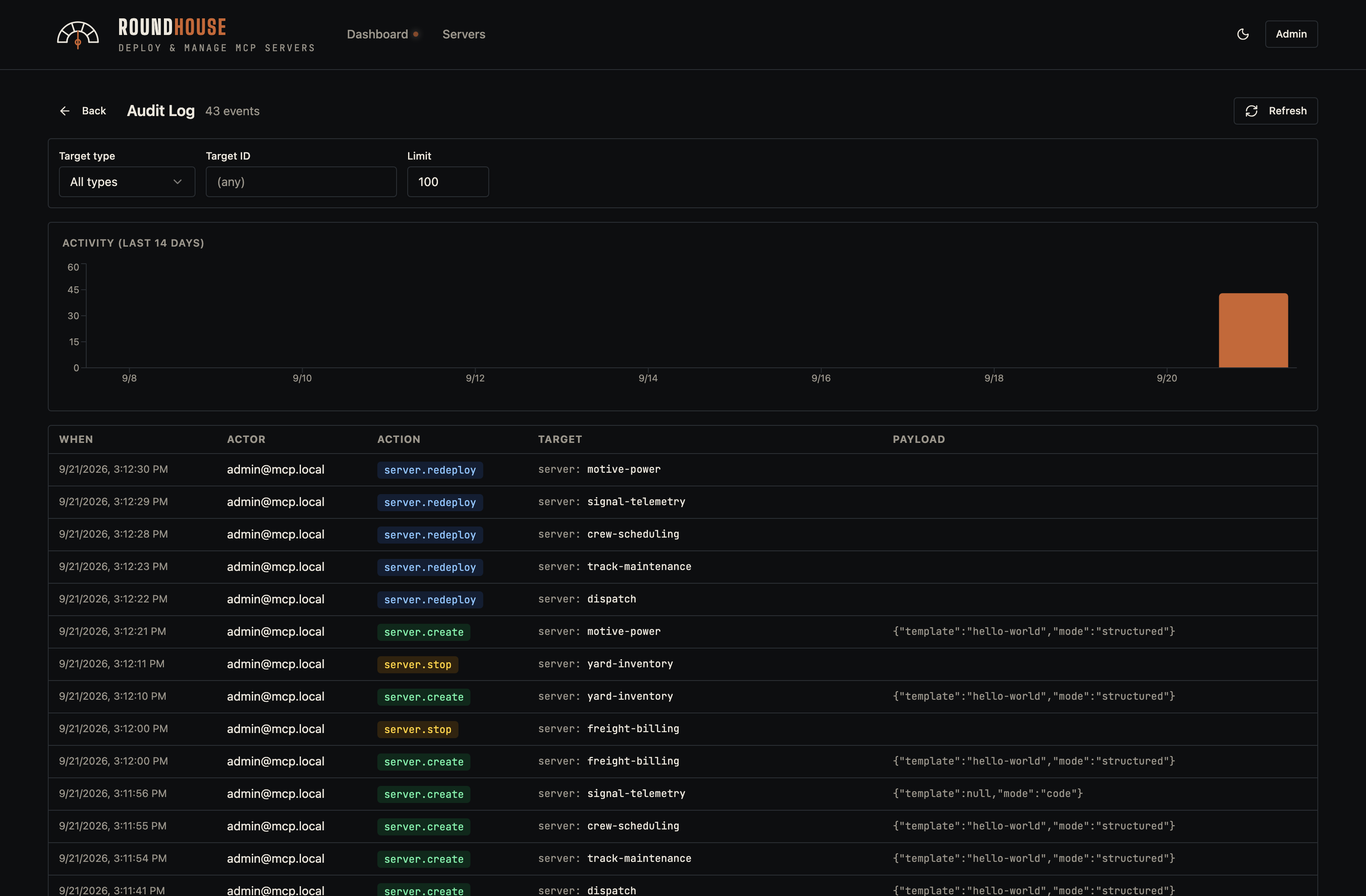
Task: Go to the Dashboard tab
Action: click(x=377, y=35)
